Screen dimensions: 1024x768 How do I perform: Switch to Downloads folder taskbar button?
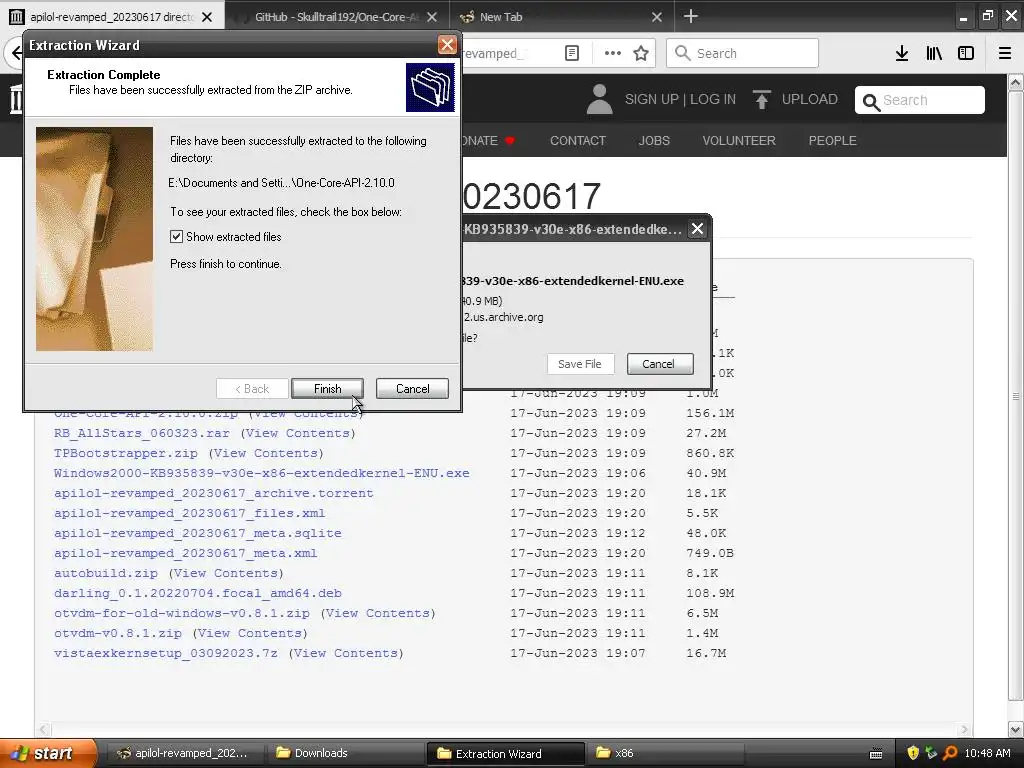344,753
